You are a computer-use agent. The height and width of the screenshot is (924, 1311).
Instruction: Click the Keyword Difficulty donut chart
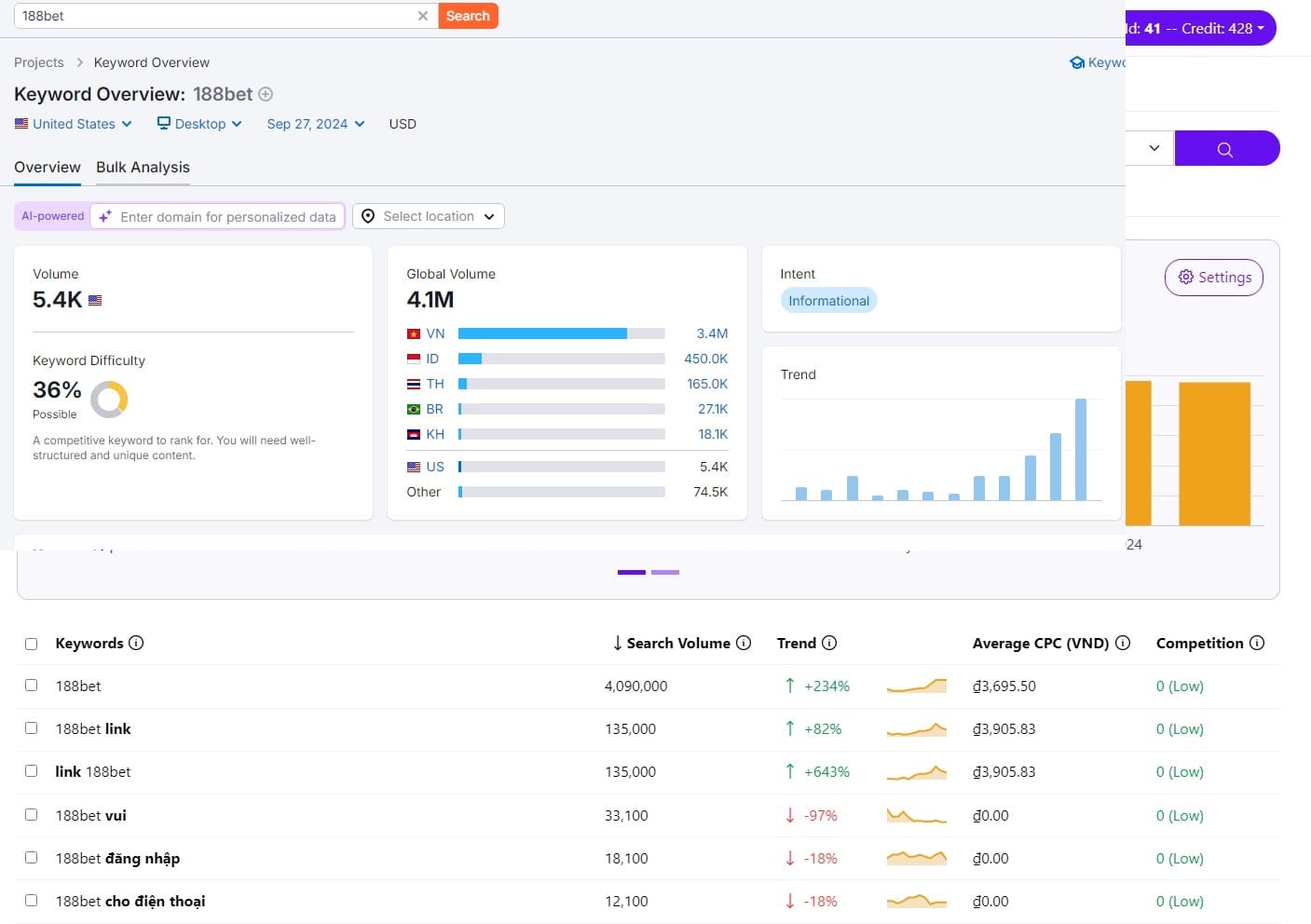pos(109,399)
